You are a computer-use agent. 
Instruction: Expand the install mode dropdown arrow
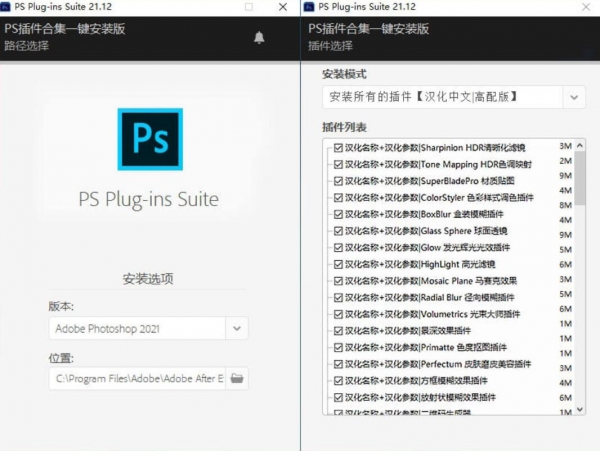[574, 97]
